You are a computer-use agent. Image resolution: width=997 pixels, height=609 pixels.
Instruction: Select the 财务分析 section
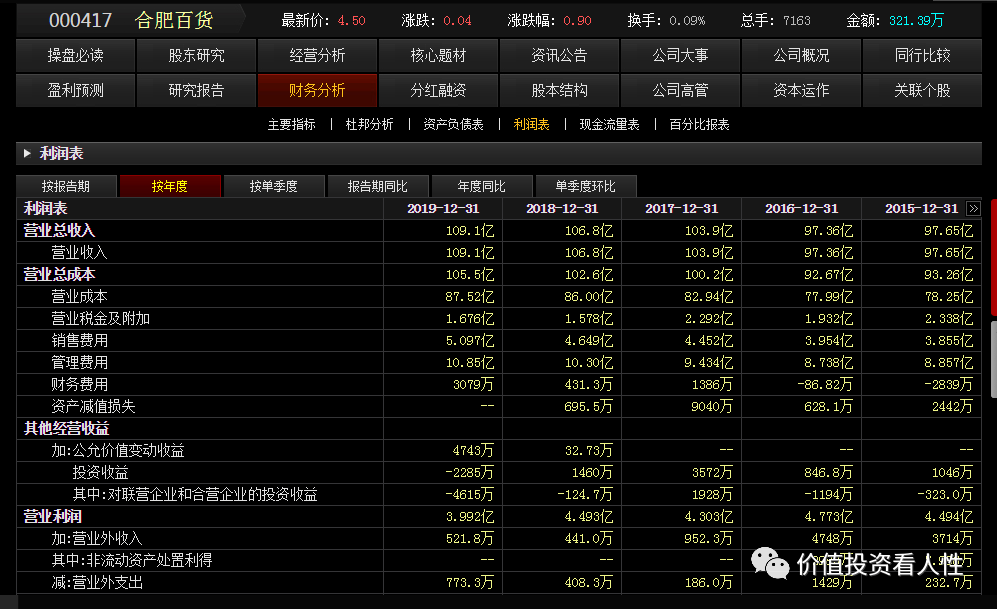coord(317,90)
